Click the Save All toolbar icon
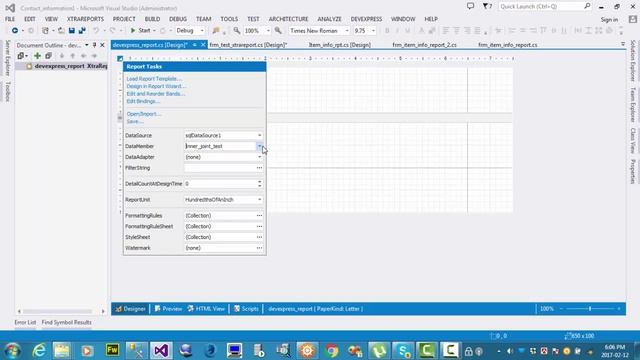This screenshot has width=640, height=360. coord(82,31)
